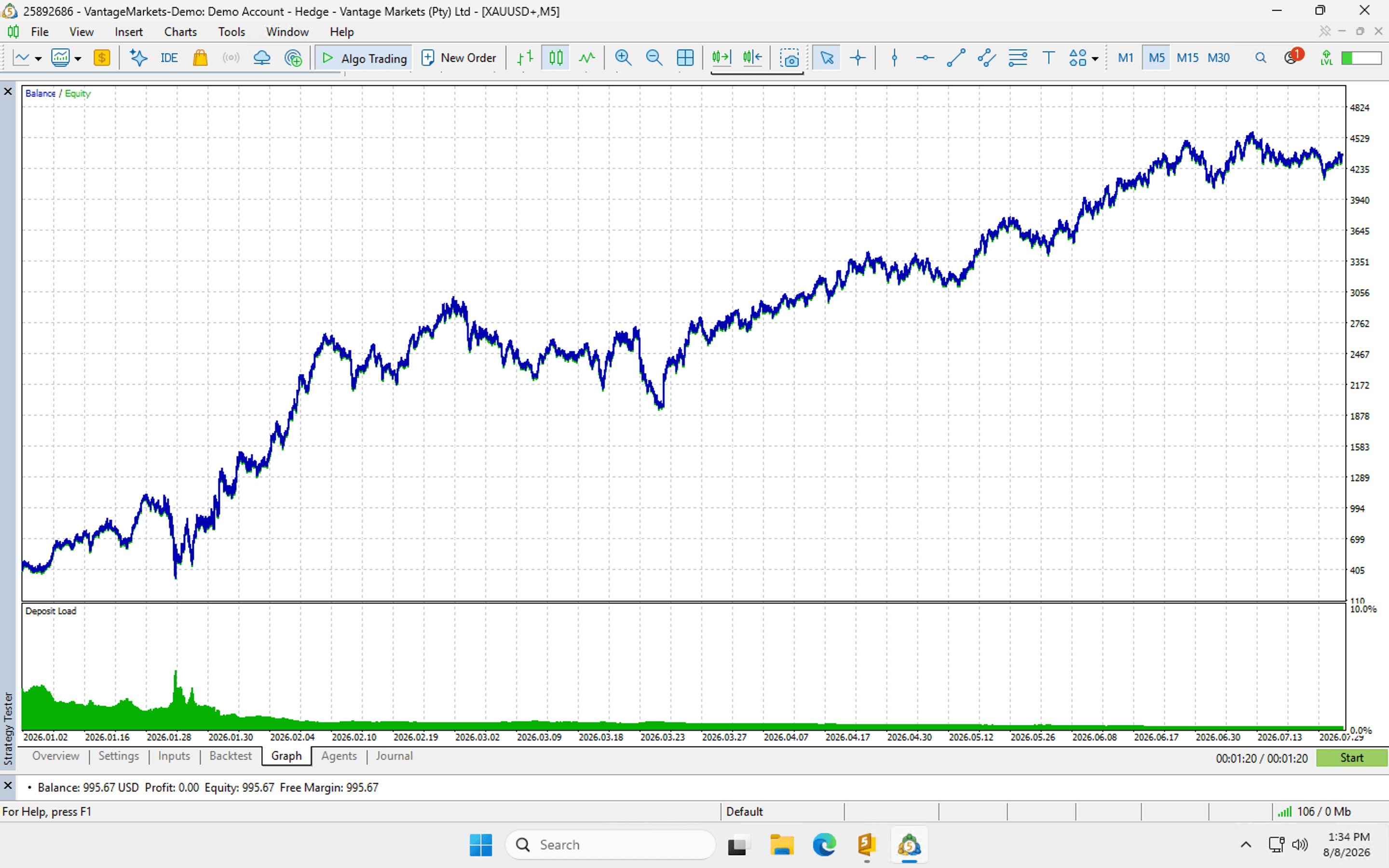
Task: Click the green Start button
Action: [1351, 758]
